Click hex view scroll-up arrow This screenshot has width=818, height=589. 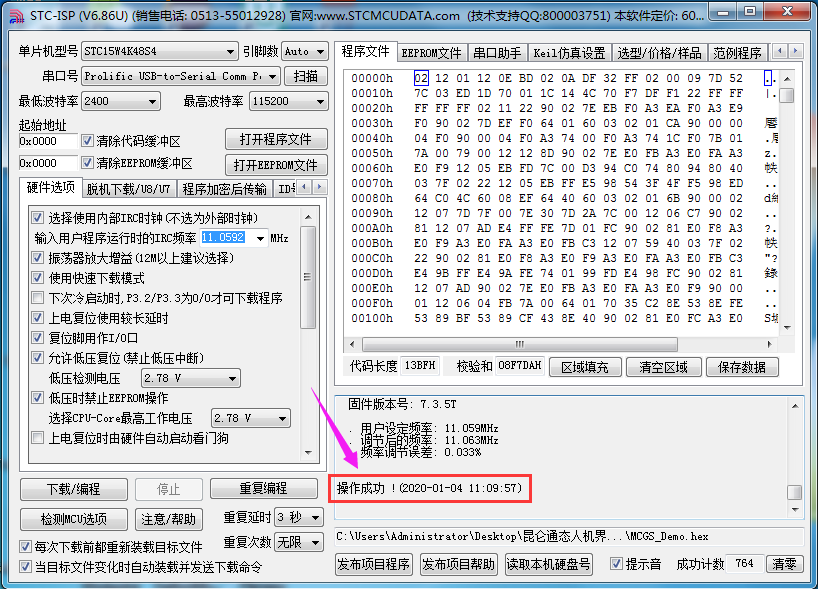787,79
